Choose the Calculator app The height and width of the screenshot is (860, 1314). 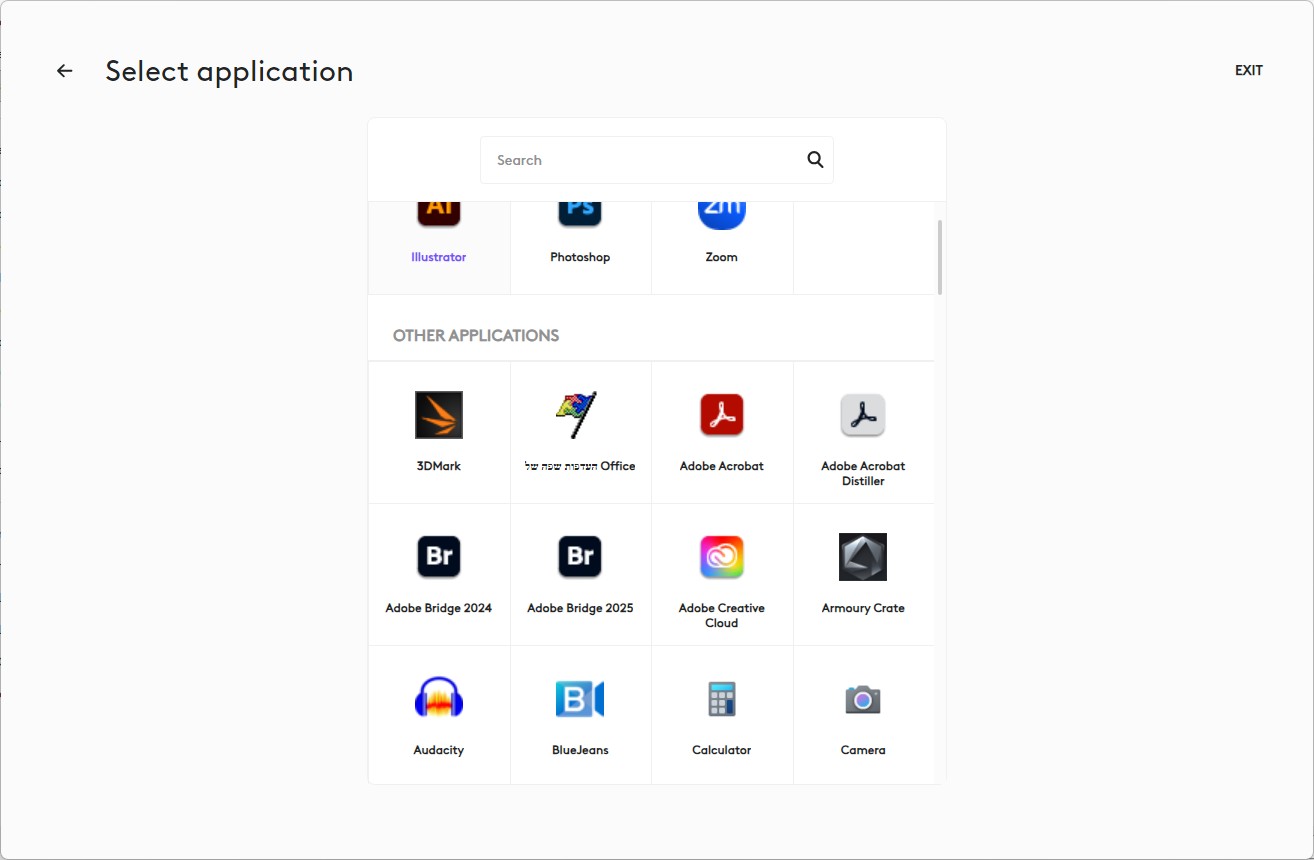(721, 700)
